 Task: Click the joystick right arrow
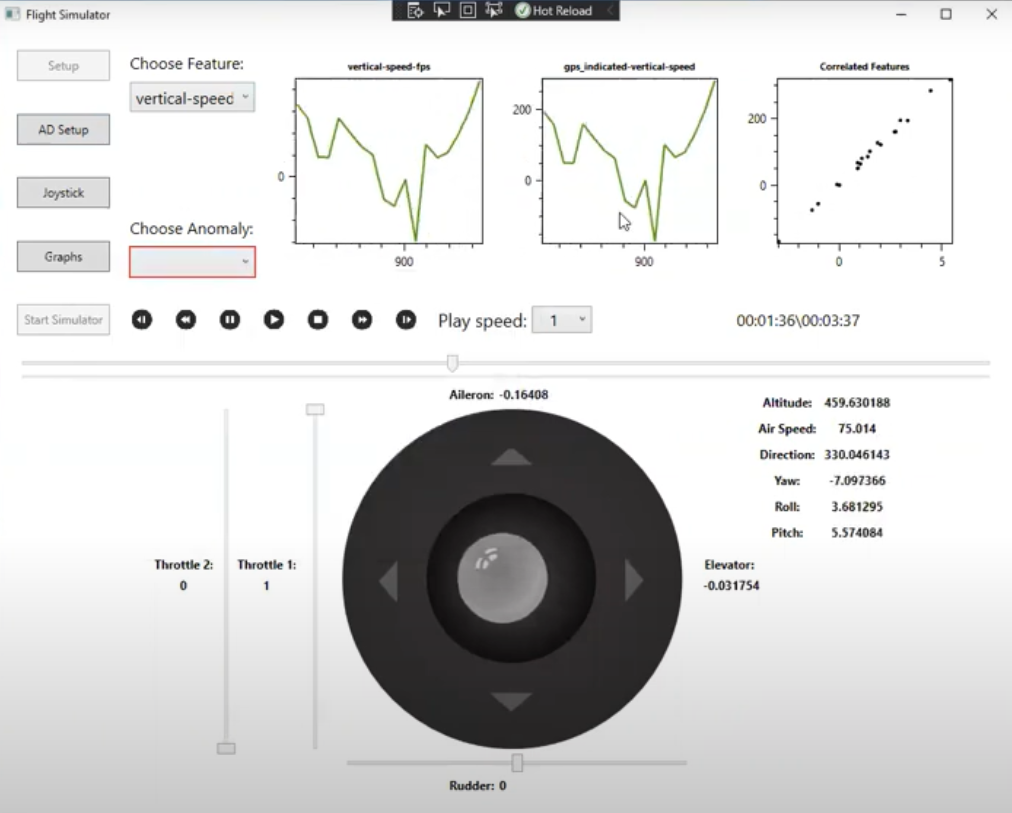pyautogui.click(x=634, y=581)
